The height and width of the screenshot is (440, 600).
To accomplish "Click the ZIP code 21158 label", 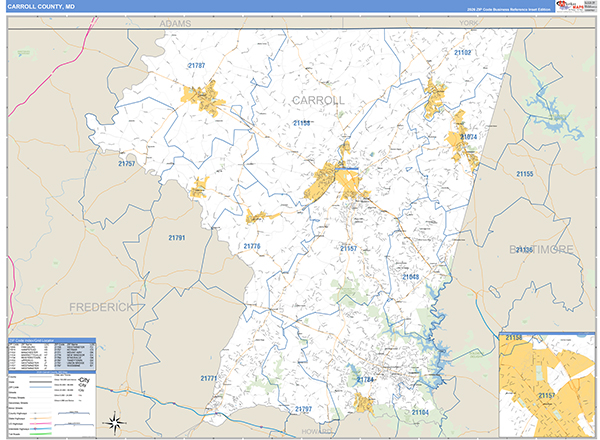I will coord(302,123).
